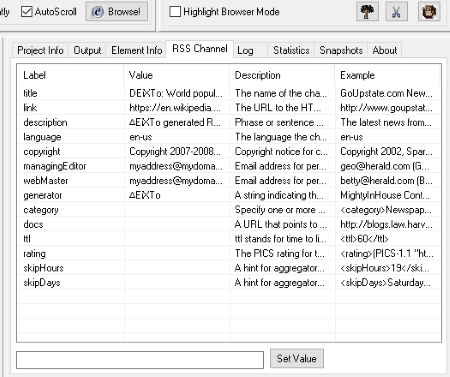Switch to the Element Info tab

(x=136, y=50)
